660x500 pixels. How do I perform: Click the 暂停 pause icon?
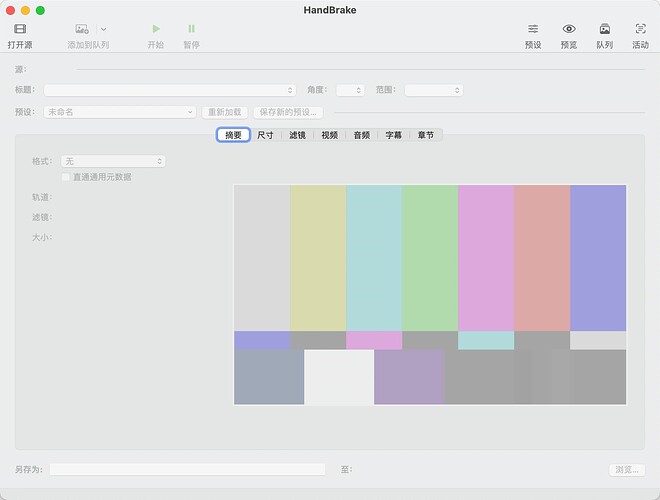(192, 29)
